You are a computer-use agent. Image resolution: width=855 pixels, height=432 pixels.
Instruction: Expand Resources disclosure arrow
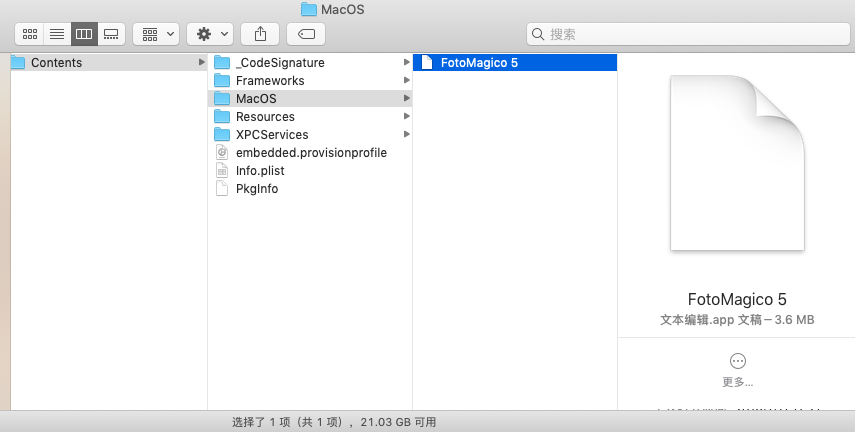(x=406, y=116)
